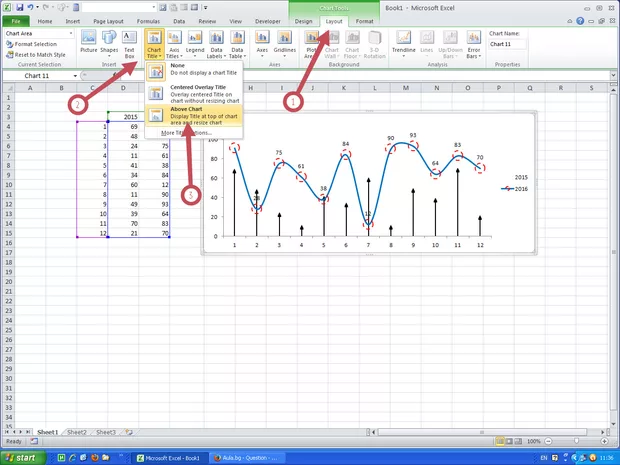Select None chart title option
This screenshot has height=465, width=620.
[x=194, y=71]
